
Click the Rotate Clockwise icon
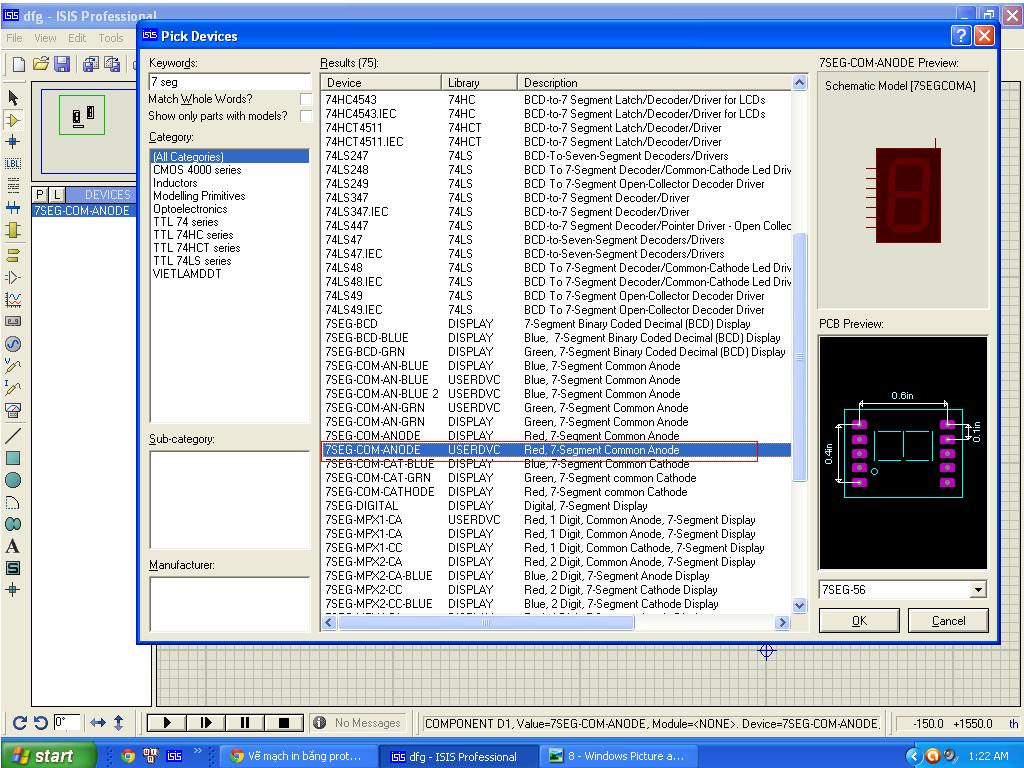[20, 722]
